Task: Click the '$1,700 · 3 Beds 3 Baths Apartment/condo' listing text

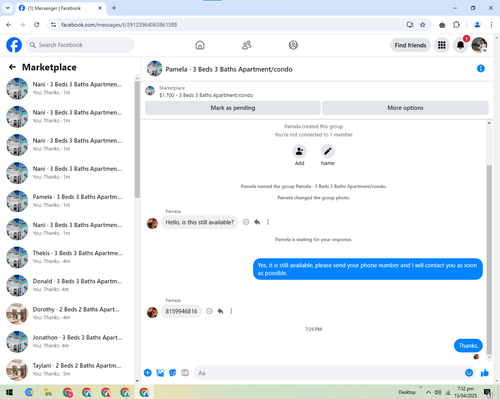Action: coord(206,95)
